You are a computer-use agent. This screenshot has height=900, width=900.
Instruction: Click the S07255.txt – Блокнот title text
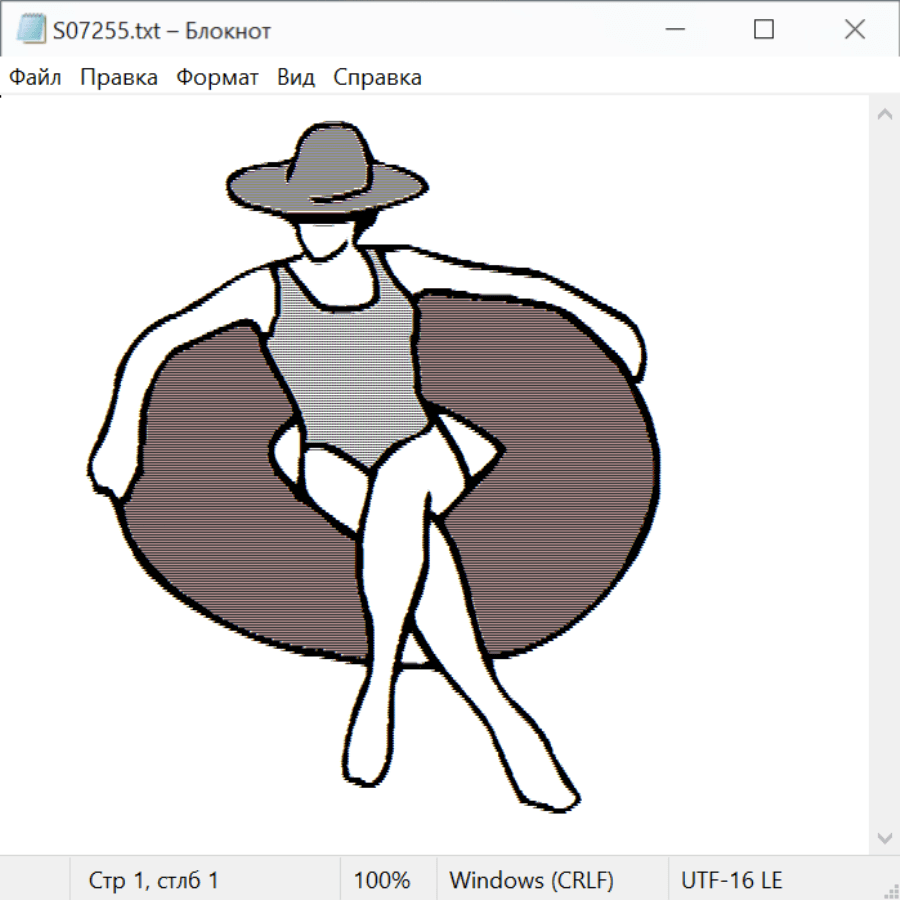point(162,31)
